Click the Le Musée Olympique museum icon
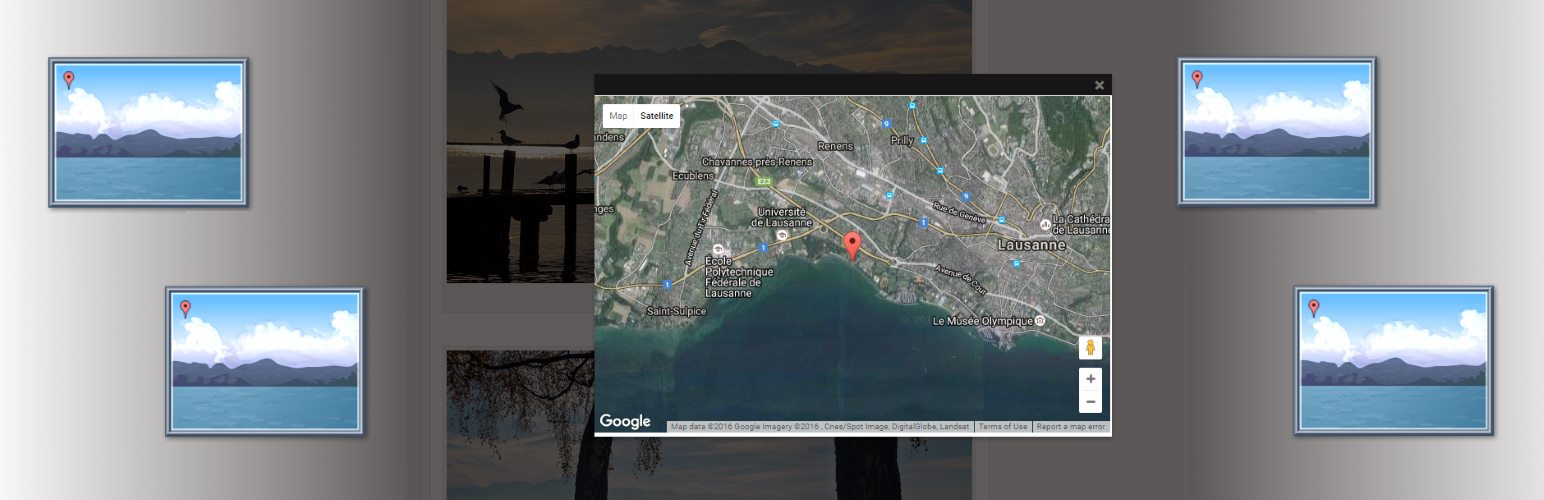Viewport: 1544px width, 500px height. pos(1040,321)
